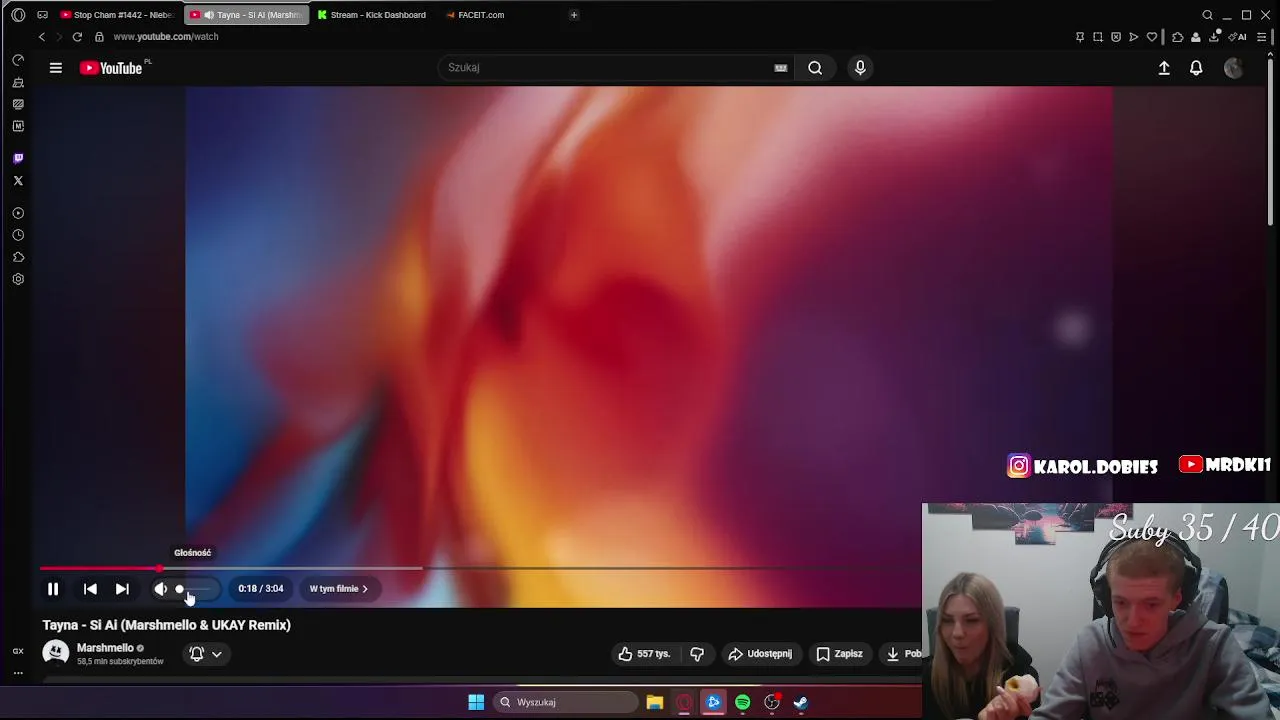
Task: Pause the video playback
Action: coord(53,589)
